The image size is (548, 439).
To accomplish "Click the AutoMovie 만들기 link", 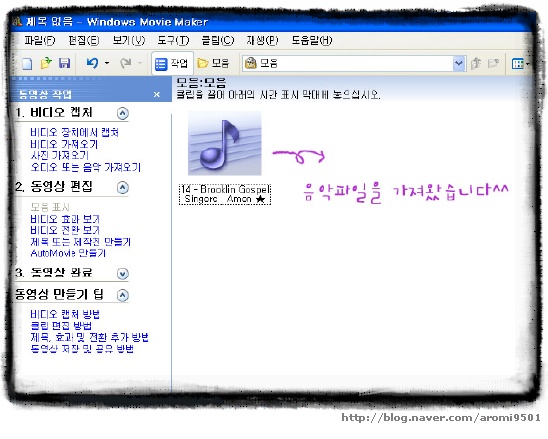I will coord(68,253).
